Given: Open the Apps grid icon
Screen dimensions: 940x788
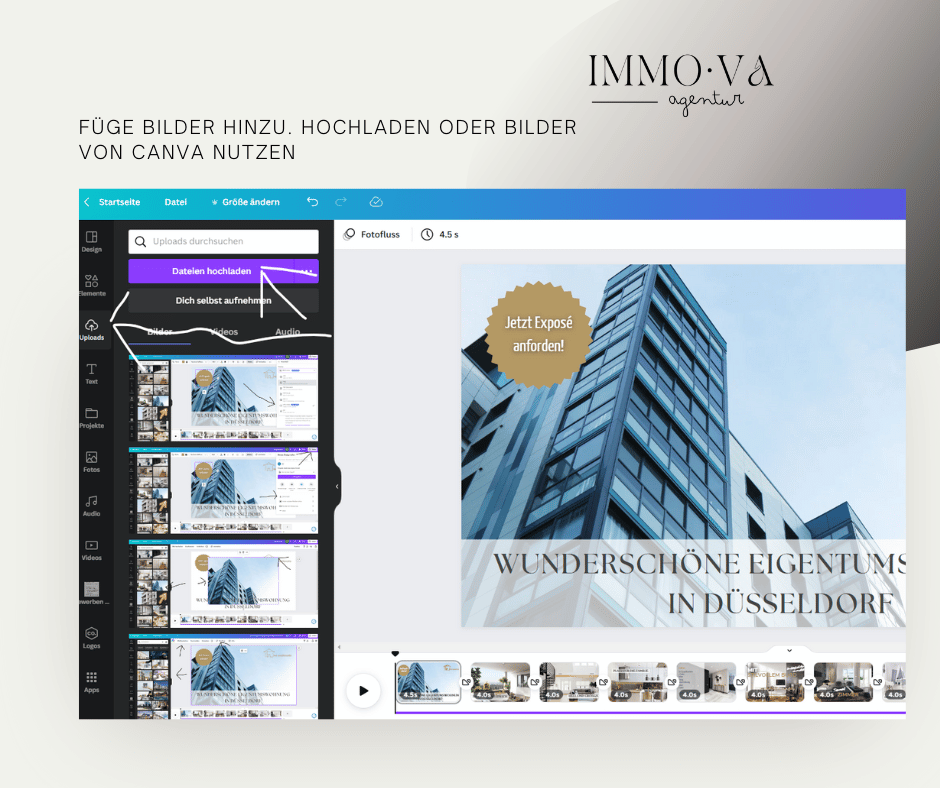Looking at the screenshot, I should tap(91, 681).
